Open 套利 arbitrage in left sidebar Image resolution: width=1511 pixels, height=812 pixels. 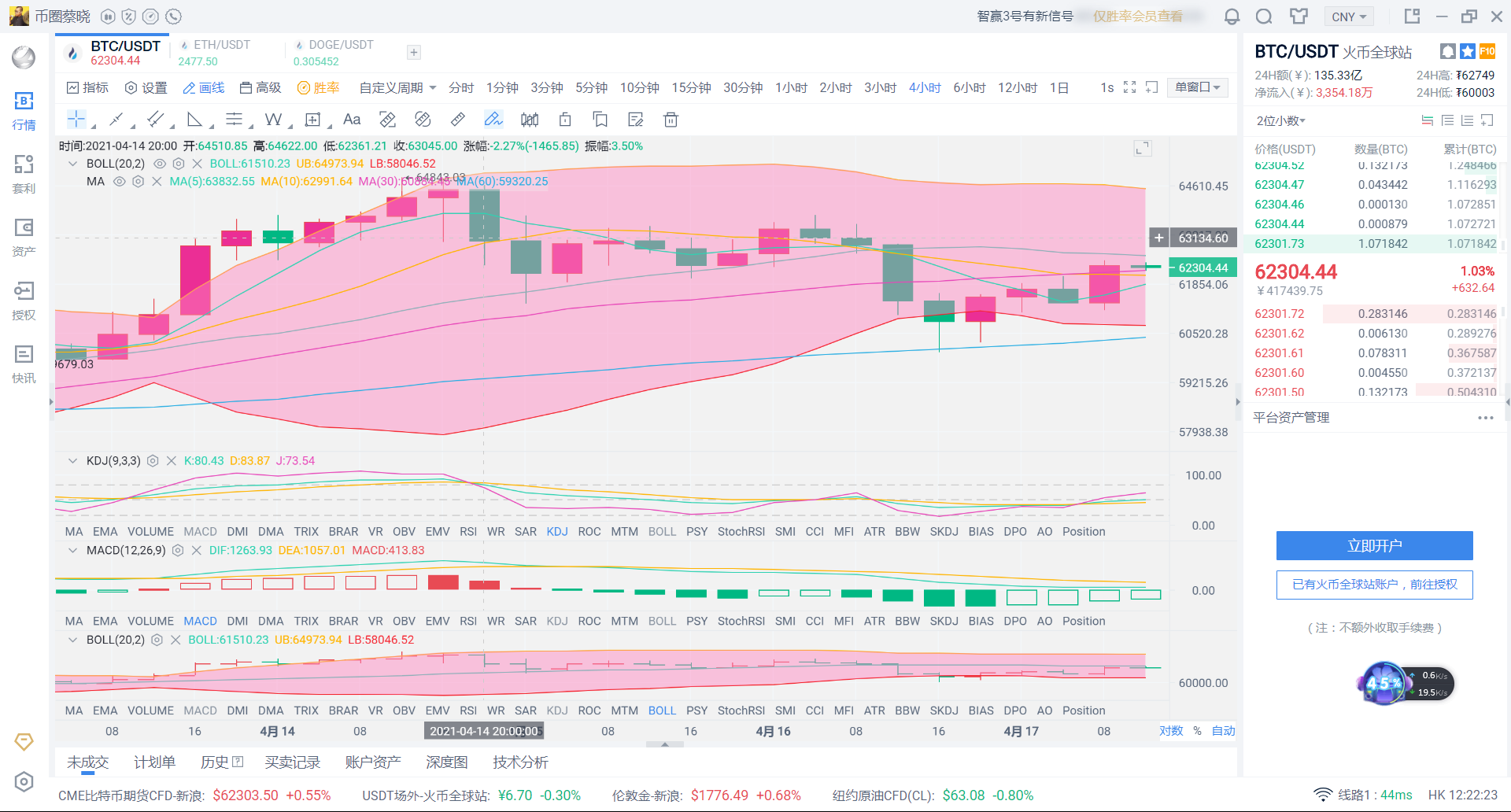tap(24, 174)
